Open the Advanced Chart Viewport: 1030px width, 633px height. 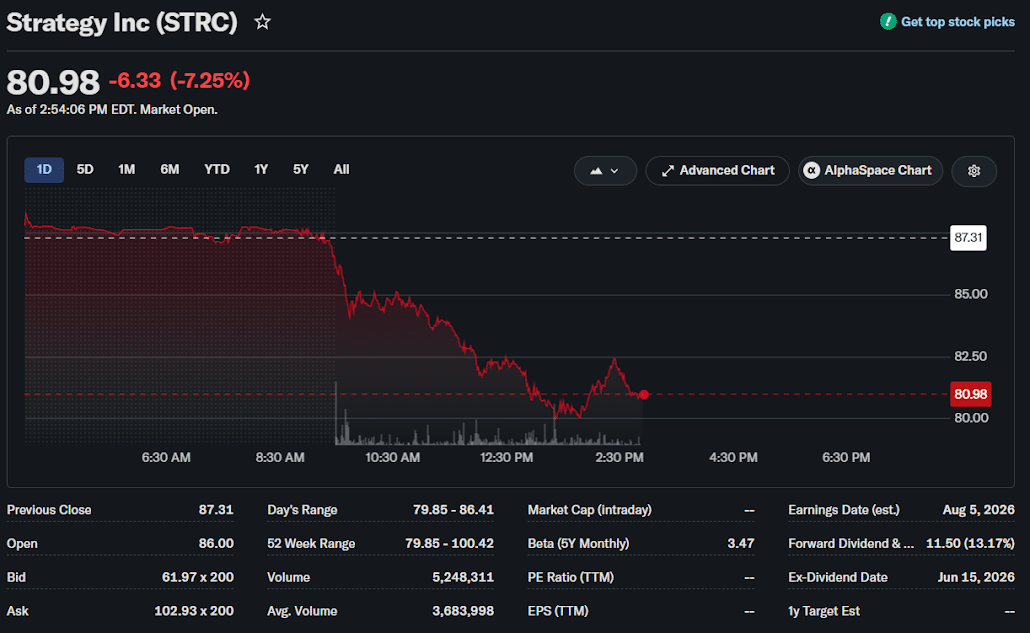coord(717,171)
